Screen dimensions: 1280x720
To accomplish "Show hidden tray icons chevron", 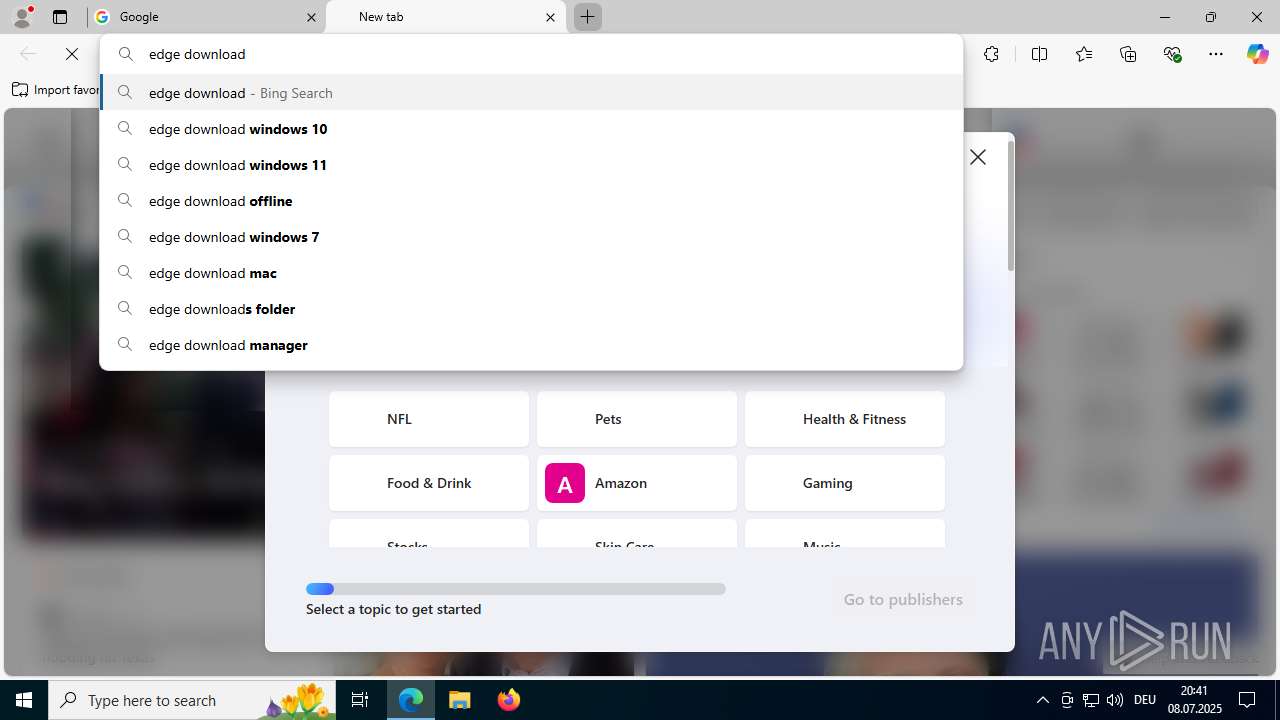I will tap(1042, 700).
